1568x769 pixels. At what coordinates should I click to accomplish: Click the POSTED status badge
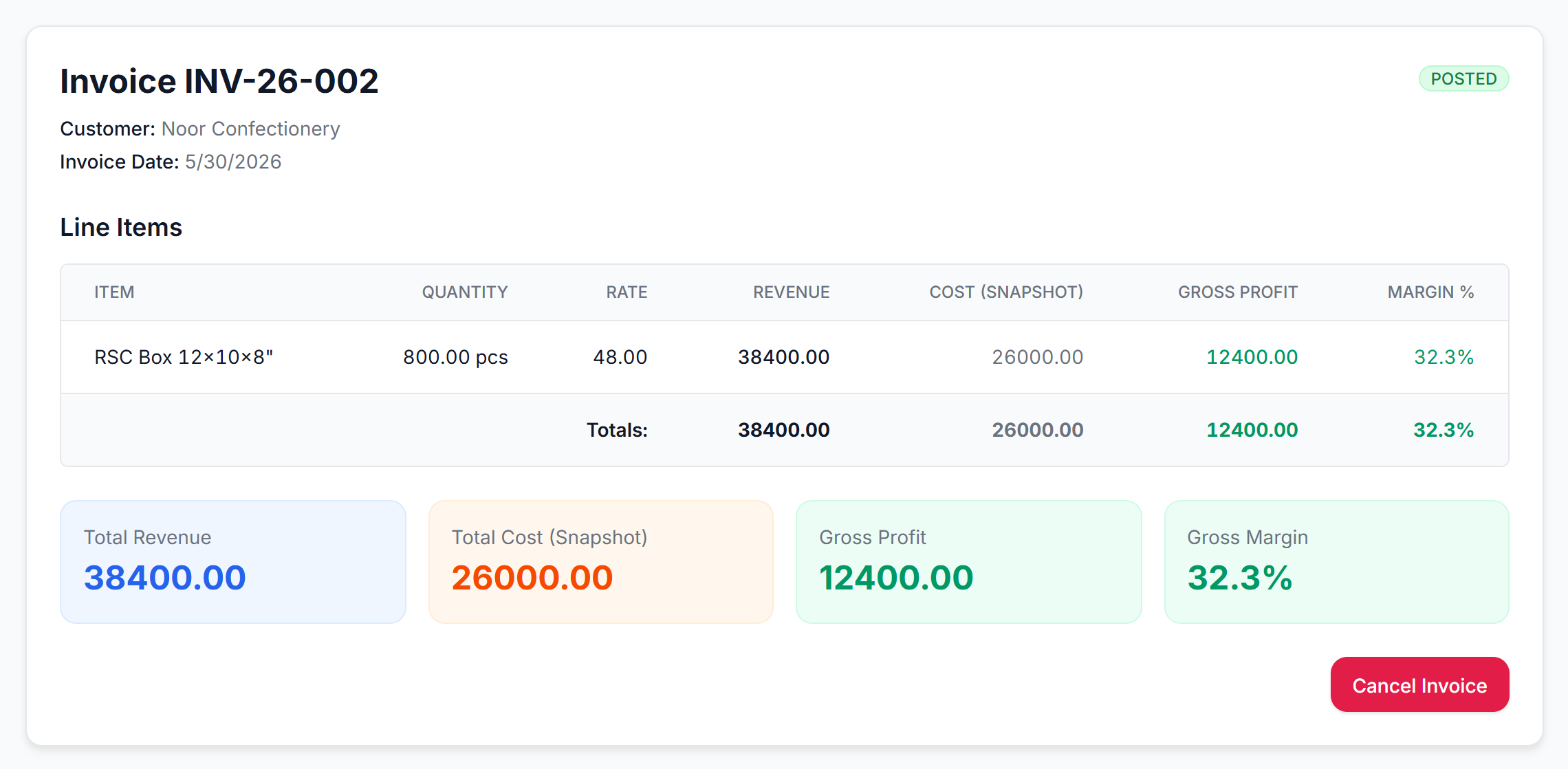click(1463, 78)
